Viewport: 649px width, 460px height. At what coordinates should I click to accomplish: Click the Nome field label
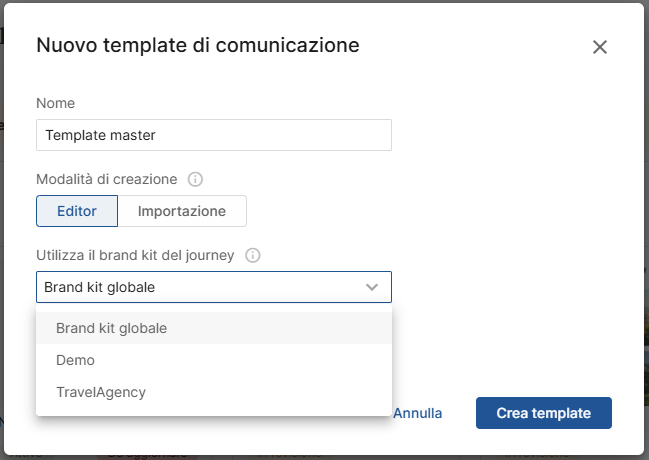[56, 103]
